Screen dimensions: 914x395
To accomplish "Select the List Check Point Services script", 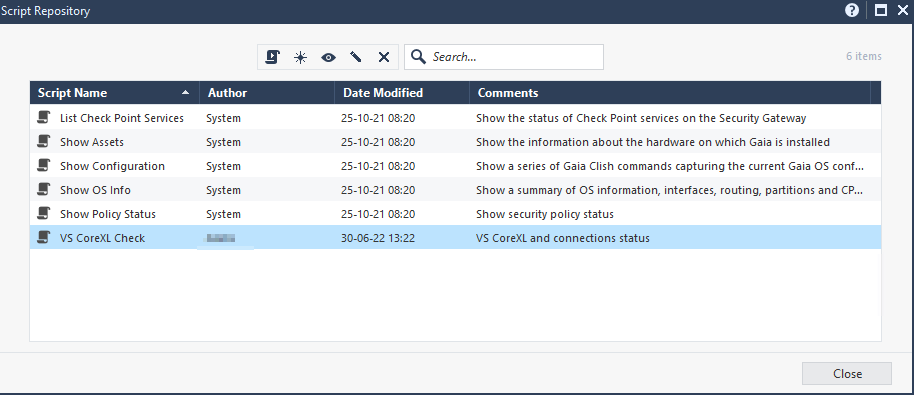I will [455, 118].
